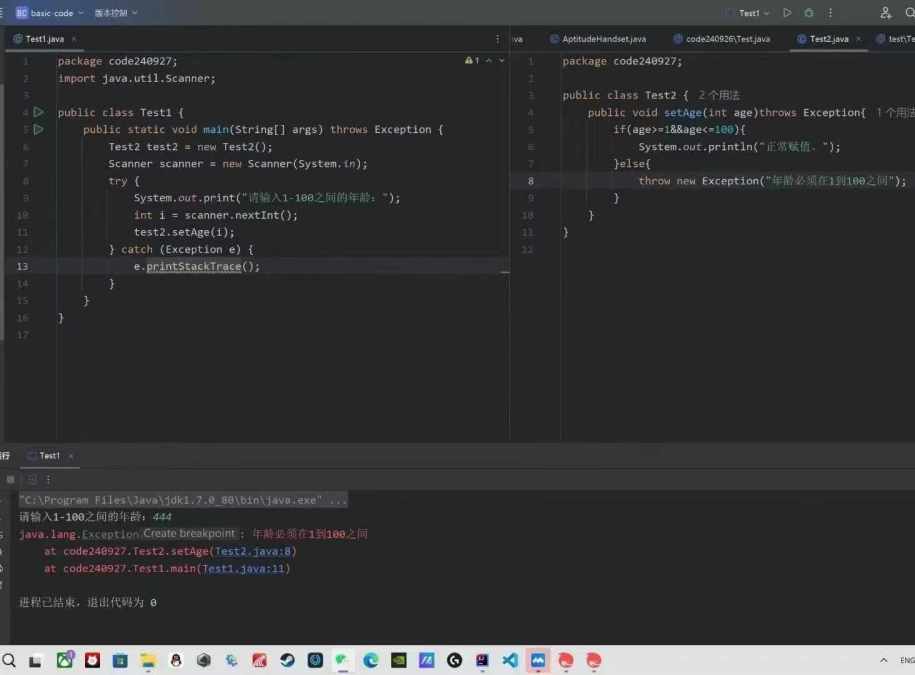915x675 pixels.
Task: Open the user account icon
Action: [885, 12]
